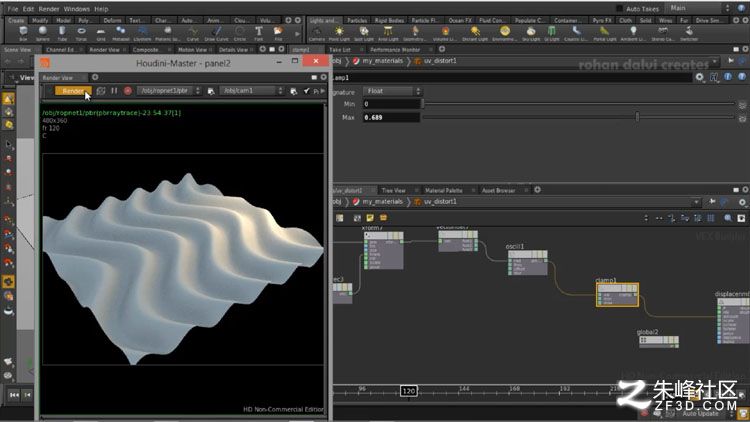This screenshot has width=750, height=422.
Task: Stop the render with red button
Action: pos(128,90)
